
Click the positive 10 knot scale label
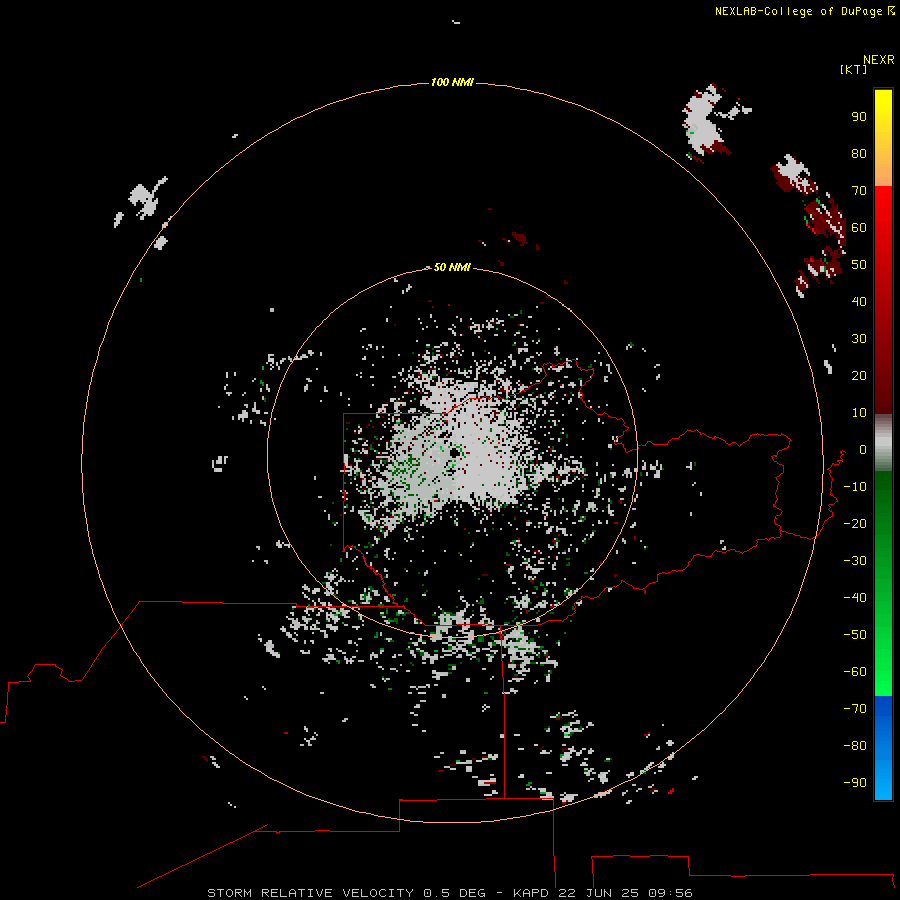(x=859, y=413)
